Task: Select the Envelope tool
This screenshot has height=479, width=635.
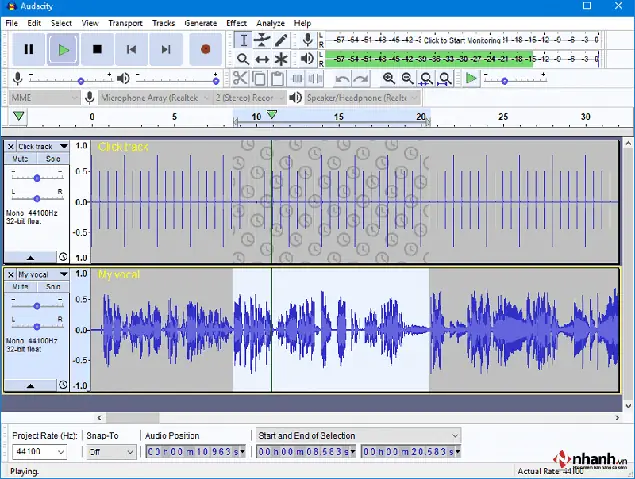Action: (x=262, y=40)
